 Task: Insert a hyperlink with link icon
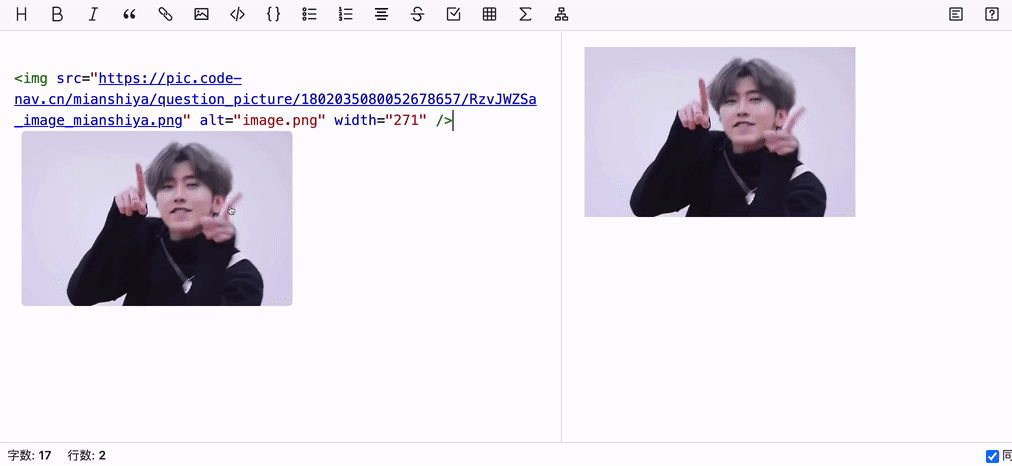(x=165, y=14)
